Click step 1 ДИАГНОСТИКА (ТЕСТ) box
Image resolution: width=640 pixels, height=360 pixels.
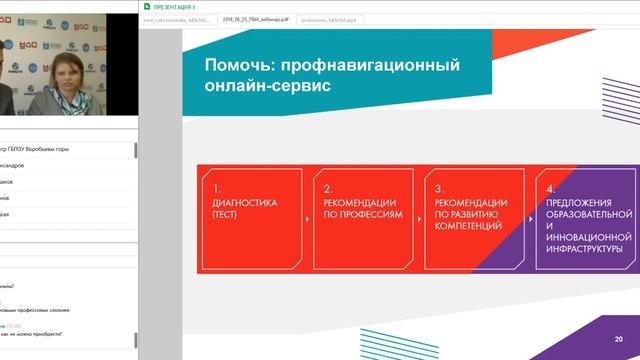[x=252, y=219]
